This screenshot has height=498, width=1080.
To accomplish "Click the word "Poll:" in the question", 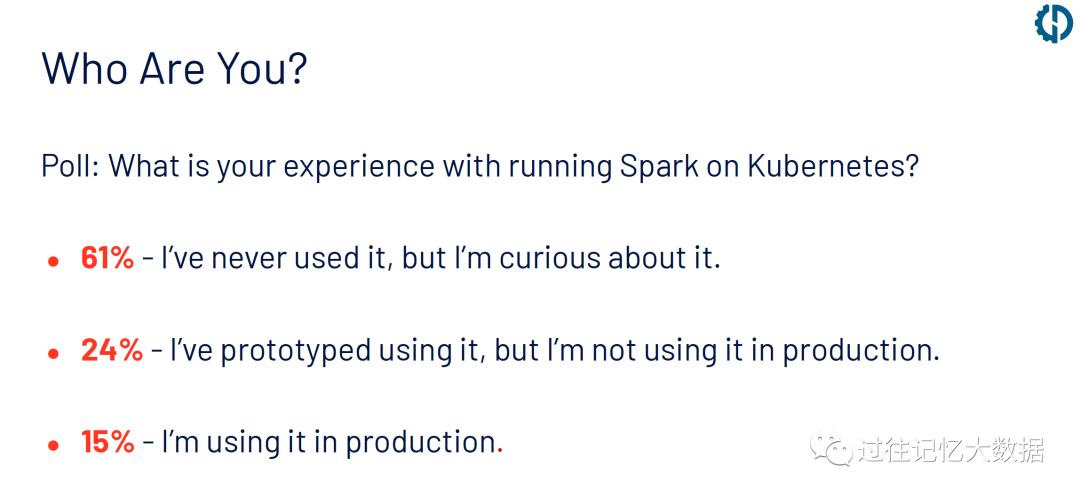I will click(x=70, y=166).
